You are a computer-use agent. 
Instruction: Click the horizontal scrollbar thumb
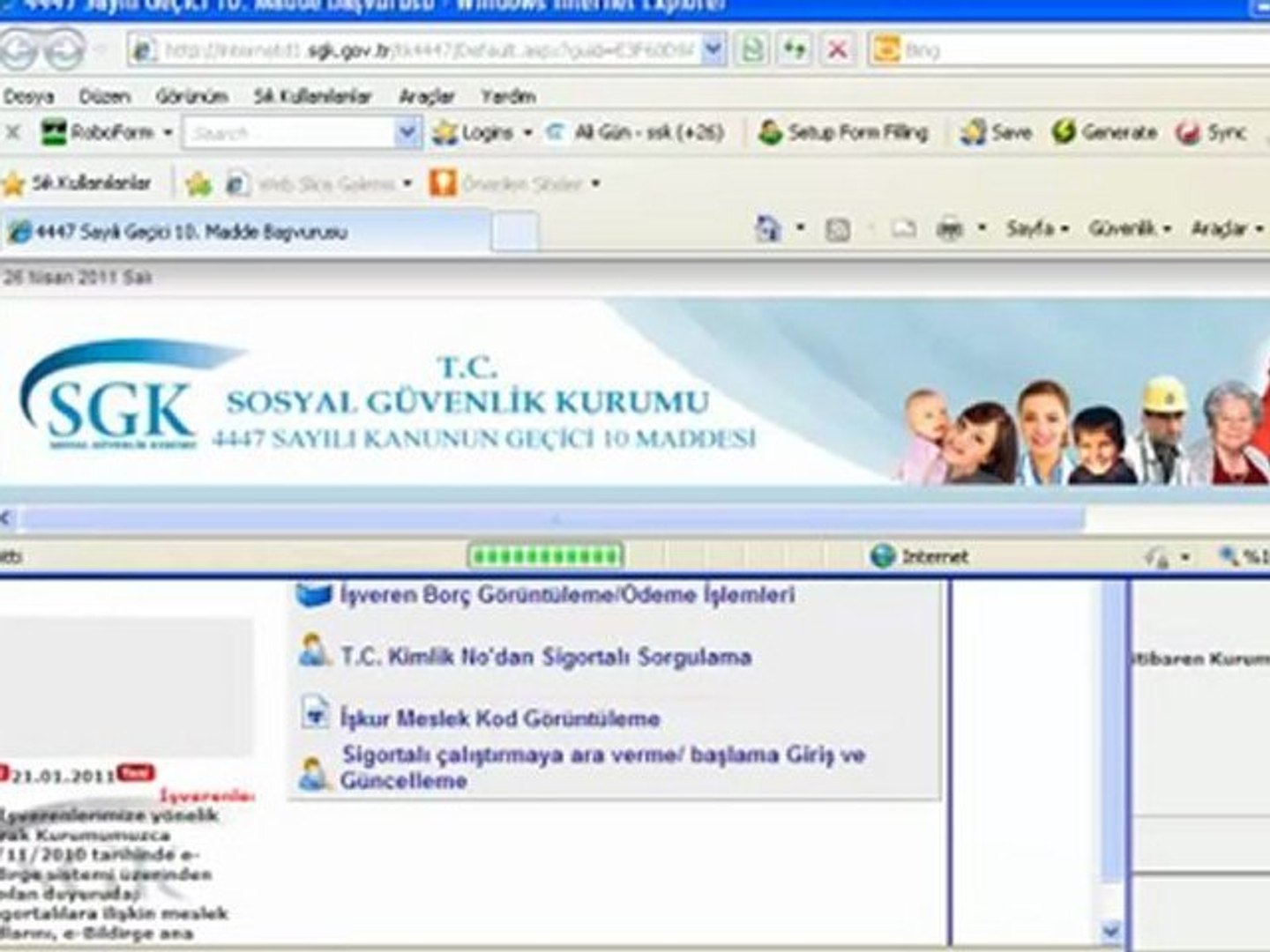(552, 519)
